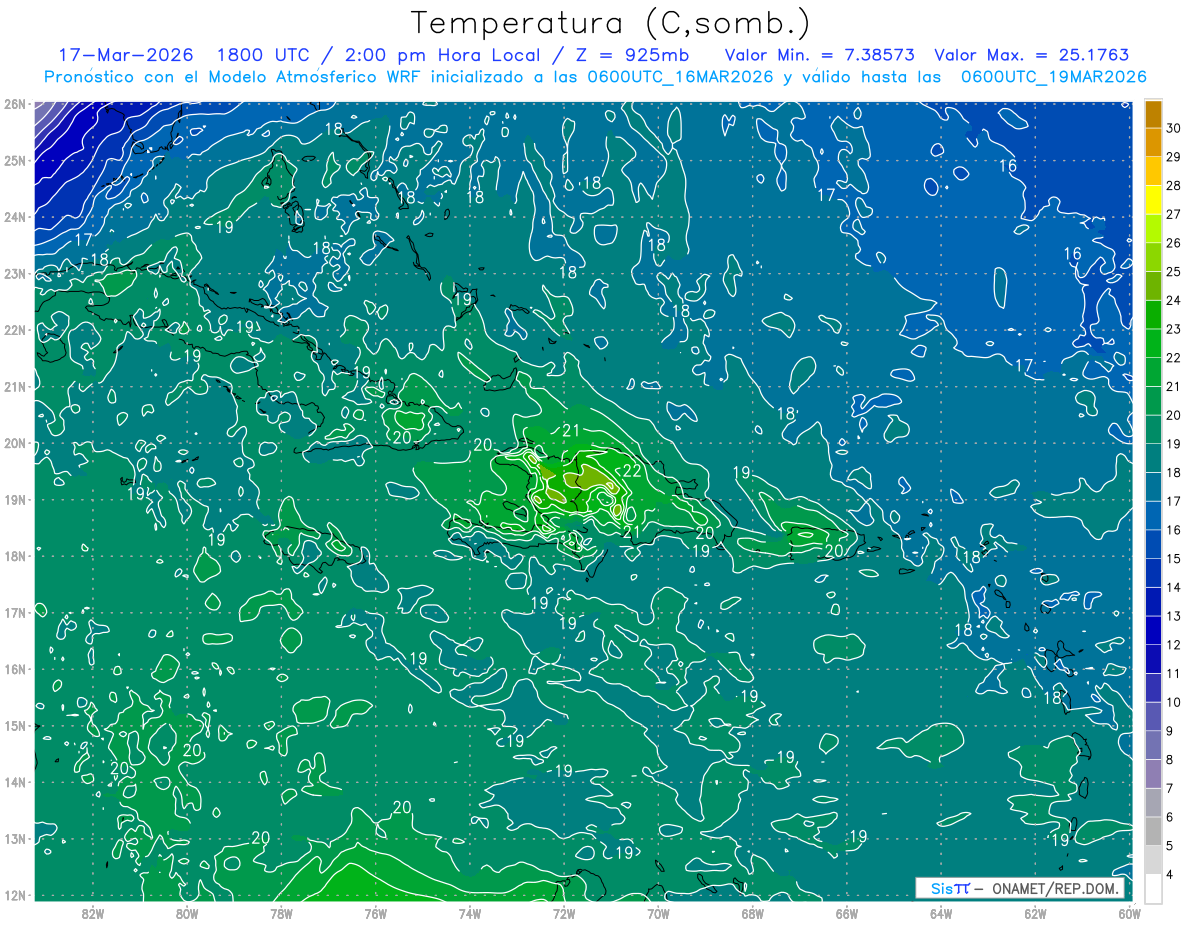The height and width of the screenshot is (927, 1200).
Task: Click the 82W longitude axis label
Action: coord(93,913)
